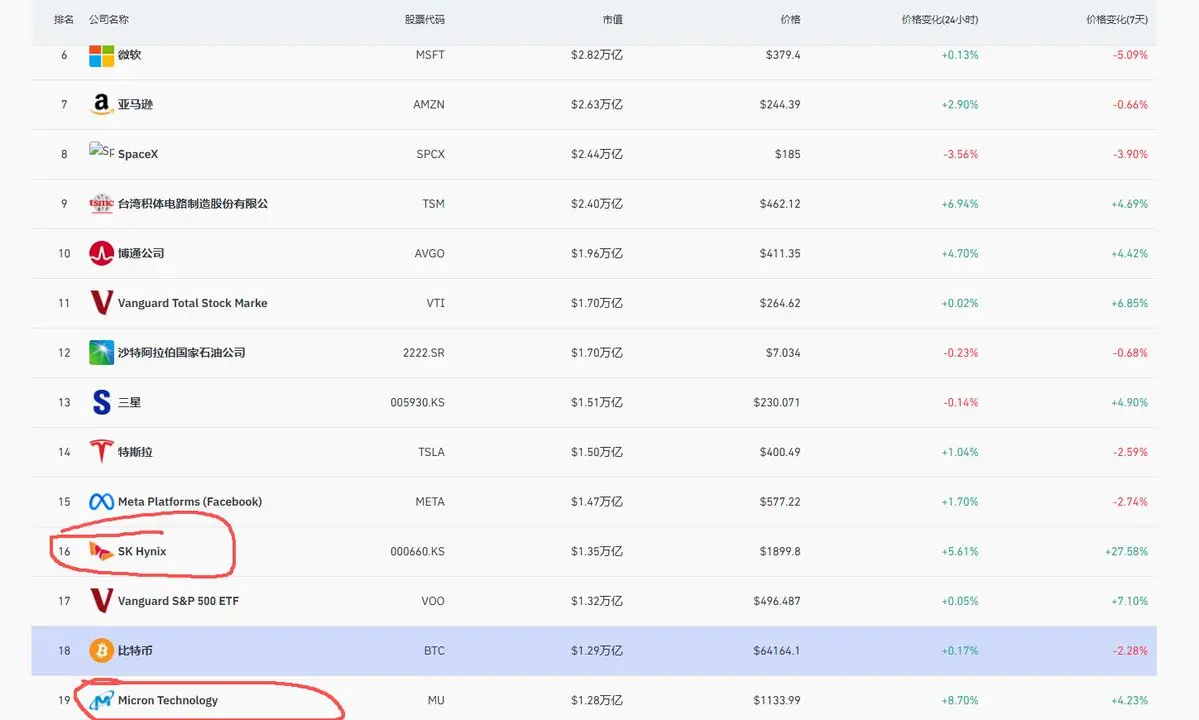Click the +6.94% TSM daily change

coord(960,204)
